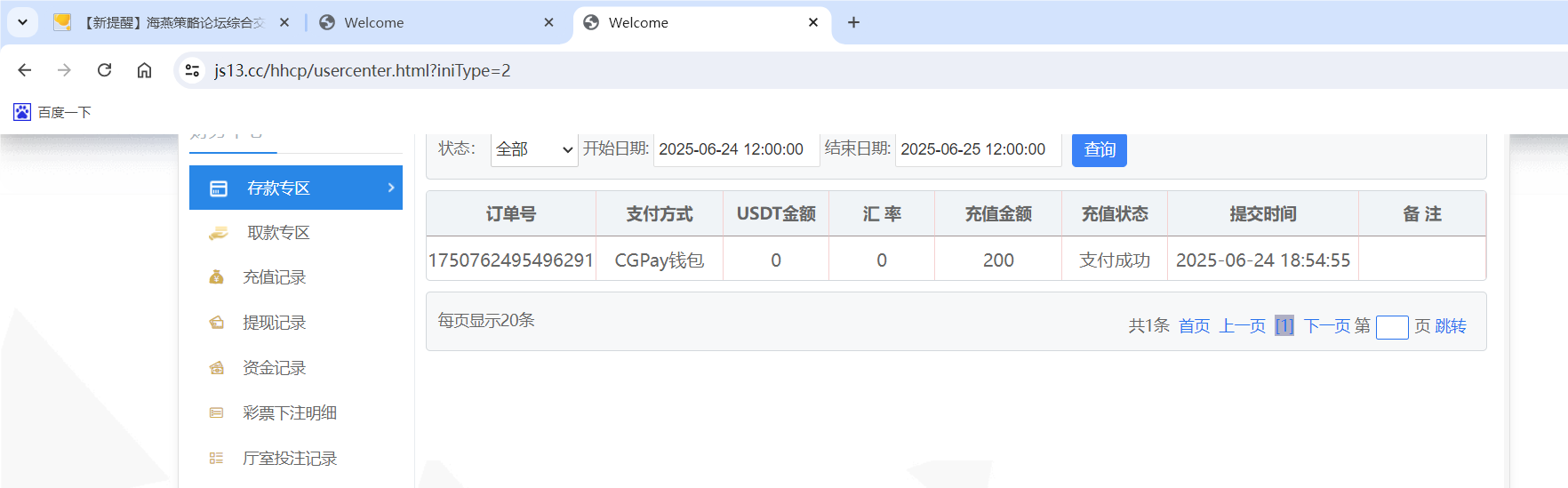Click the 2025-06-24 18:54:55 timestamp
Image resolution: width=1568 pixels, height=488 pixels.
(x=1263, y=260)
